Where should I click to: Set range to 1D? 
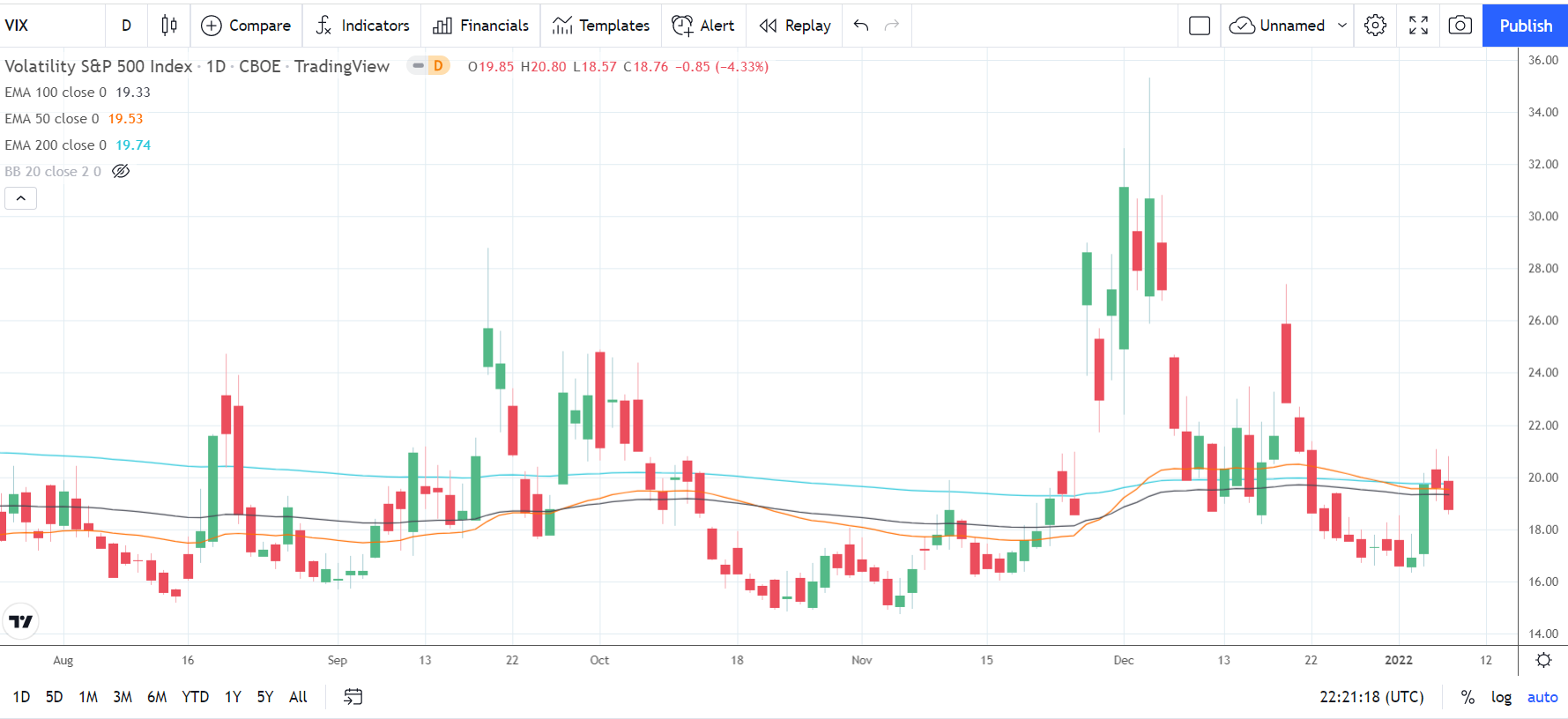click(x=22, y=697)
